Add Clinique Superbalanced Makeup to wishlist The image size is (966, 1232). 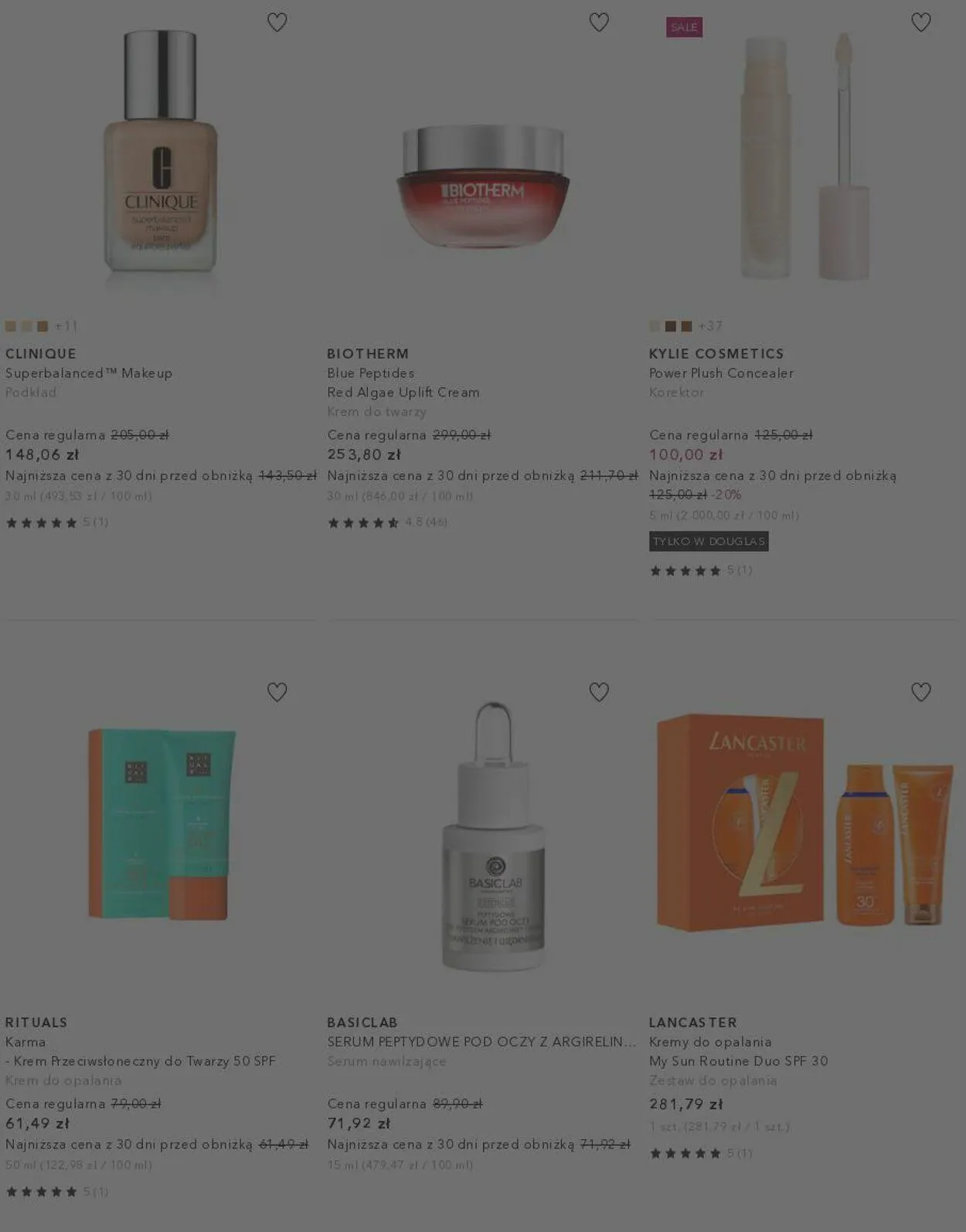pos(277,22)
